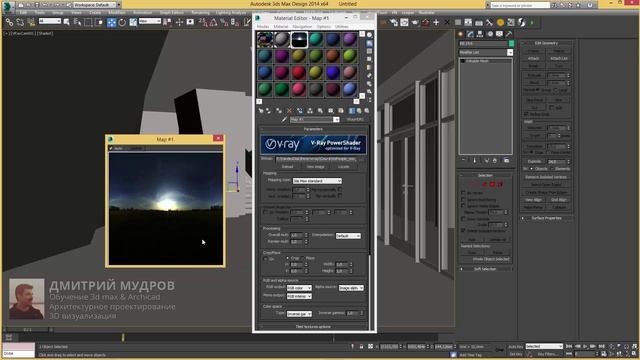This screenshot has width=640, height=360.
Task: Open Navigation menu in Material Editor
Action: coord(302,27)
